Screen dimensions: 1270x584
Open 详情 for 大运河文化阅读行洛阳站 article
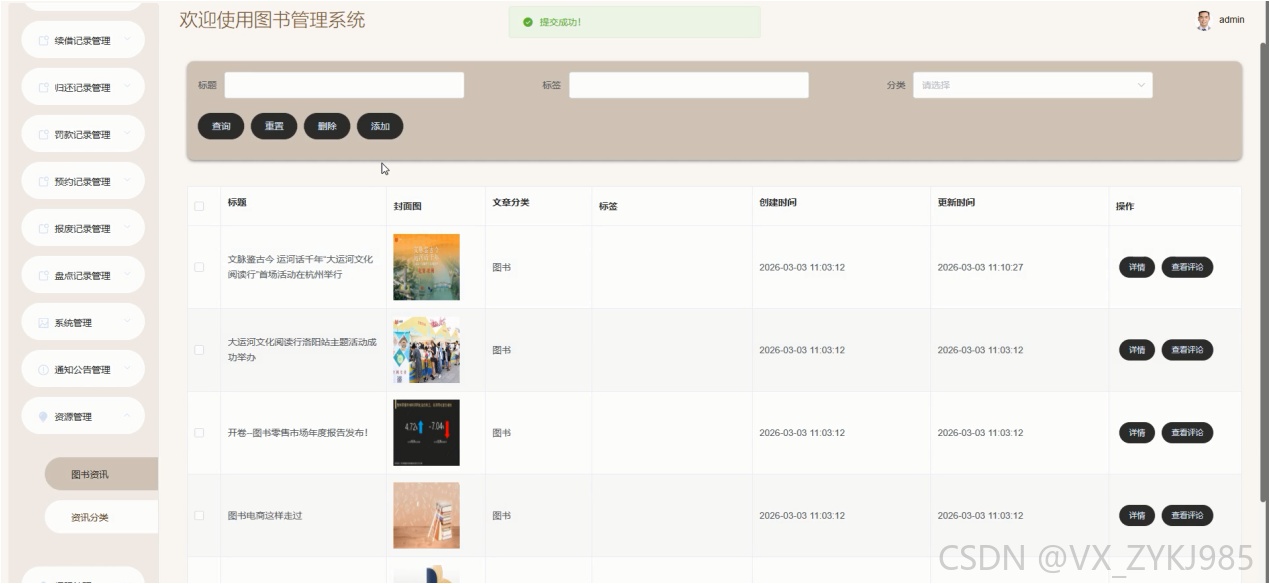(1137, 350)
